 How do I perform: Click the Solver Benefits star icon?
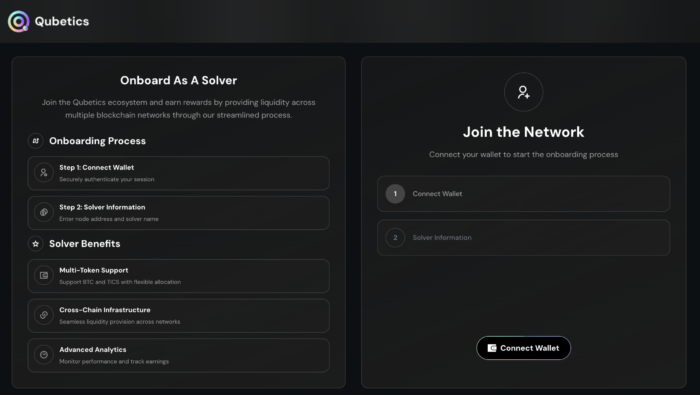pos(36,244)
